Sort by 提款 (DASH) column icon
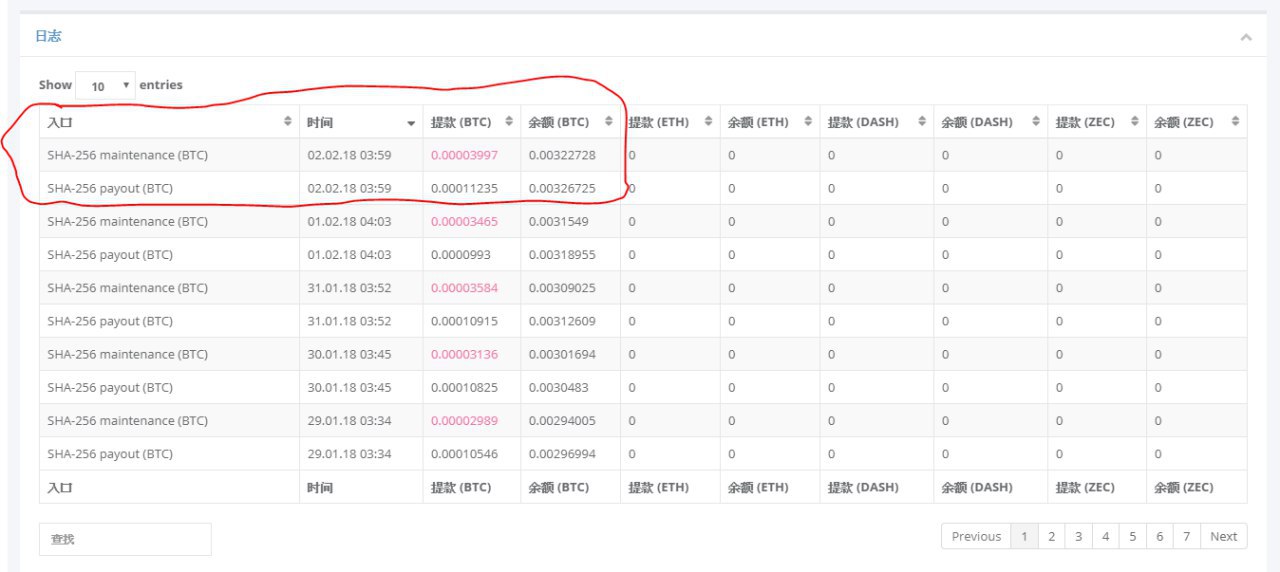The image size is (1280, 572). [x=919, y=122]
